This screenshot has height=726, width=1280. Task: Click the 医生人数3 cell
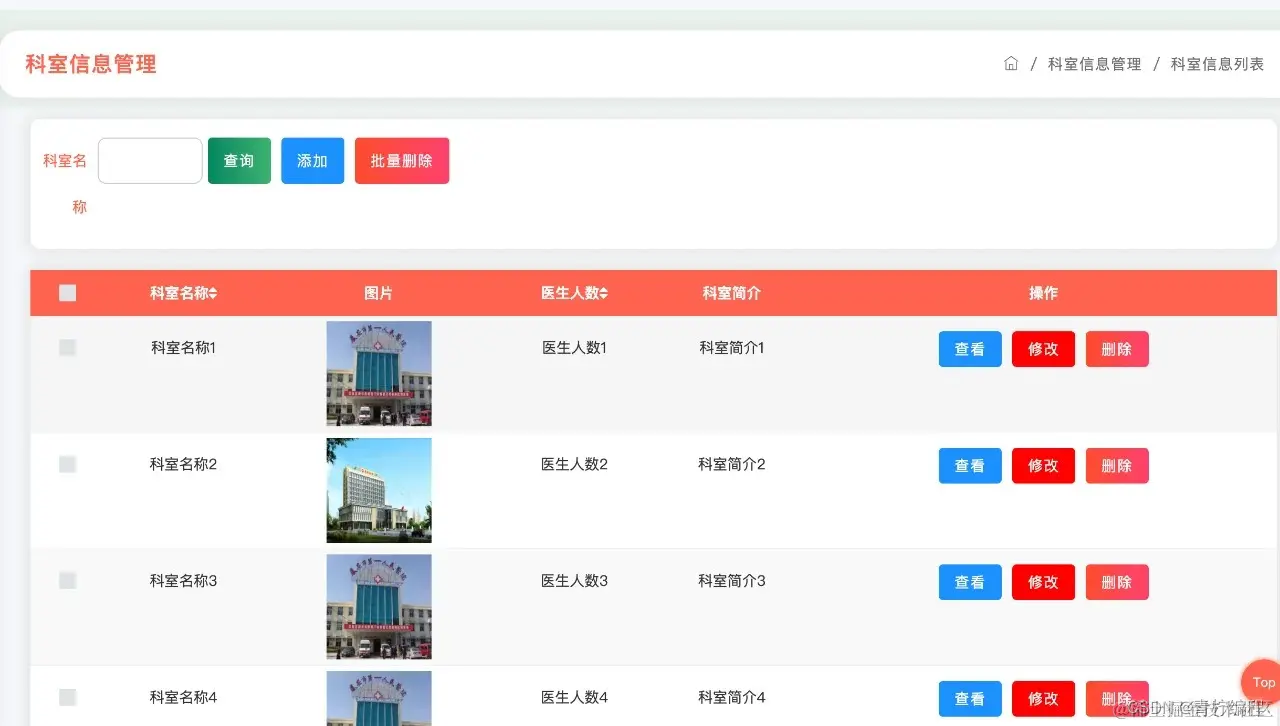point(574,580)
